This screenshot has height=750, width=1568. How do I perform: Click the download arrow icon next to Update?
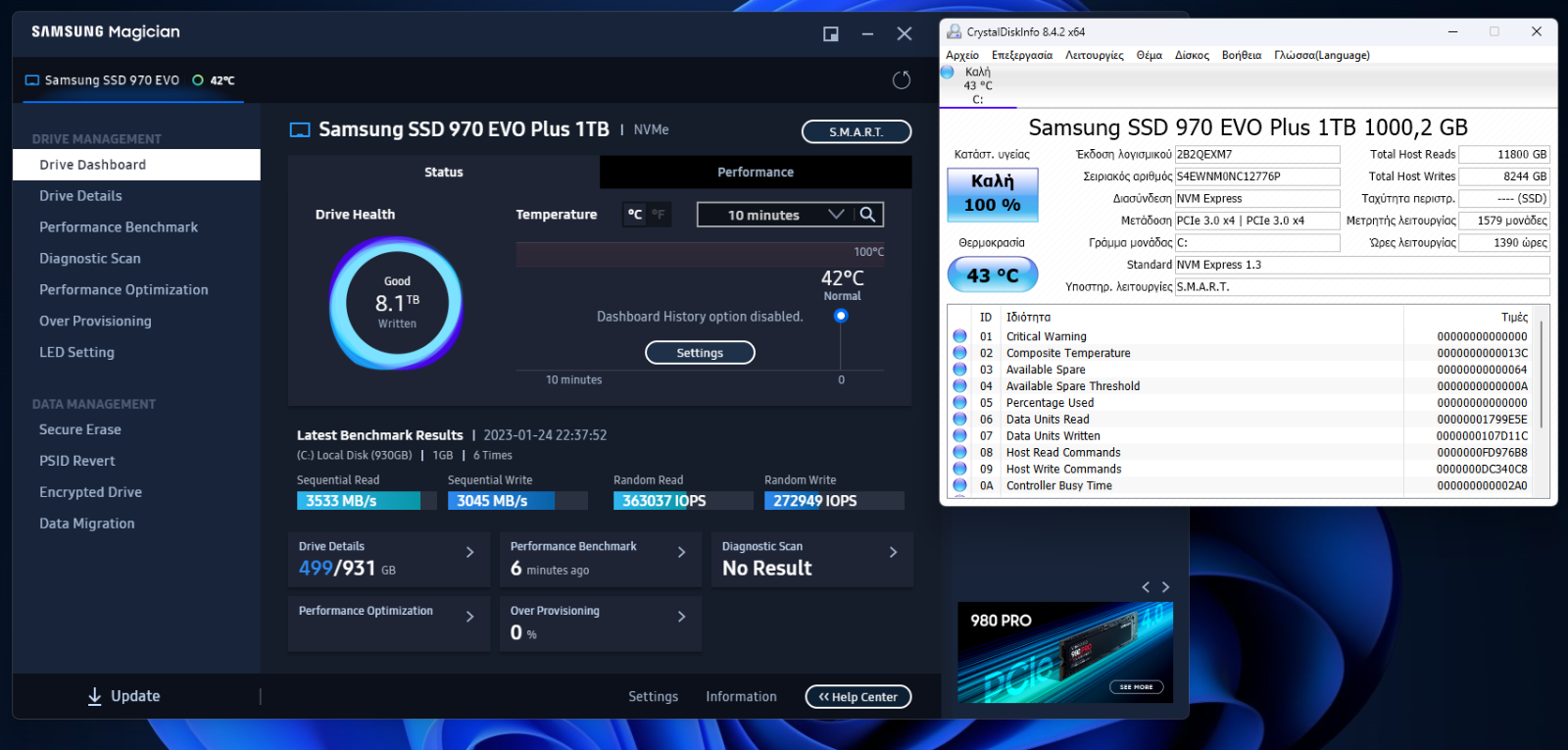(94, 696)
